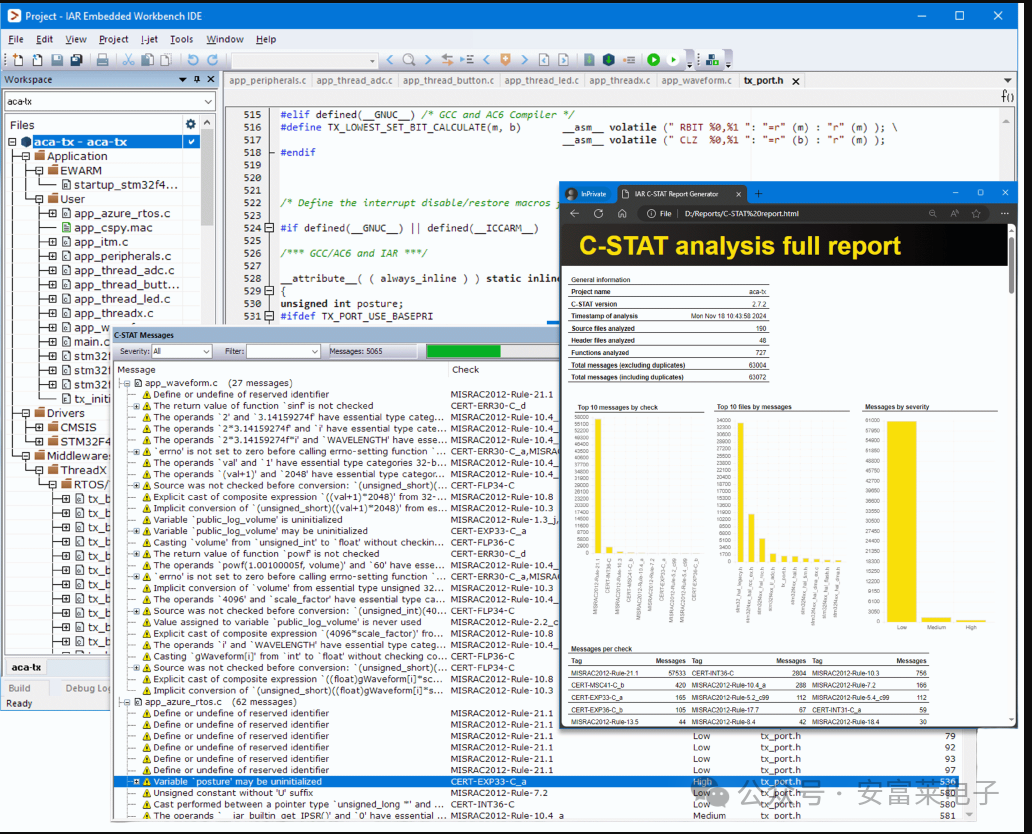The image size is (1032, 834).
Task: Collapse the User folder node
Action: 39,199
